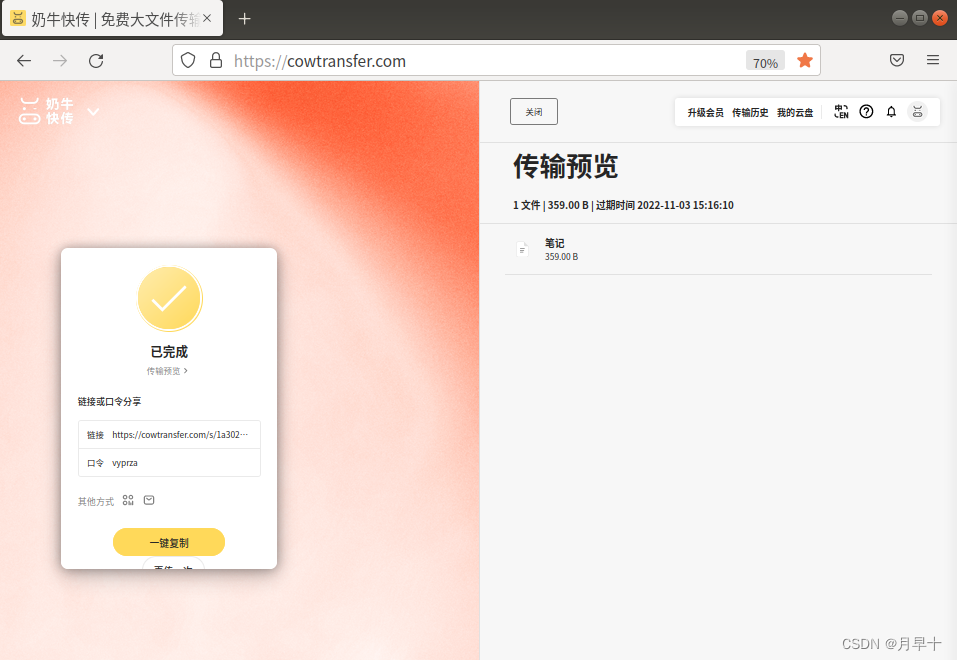Click the 一键复制 button
This screenshot has height=660, width=957.
click(x=169, y=542)
